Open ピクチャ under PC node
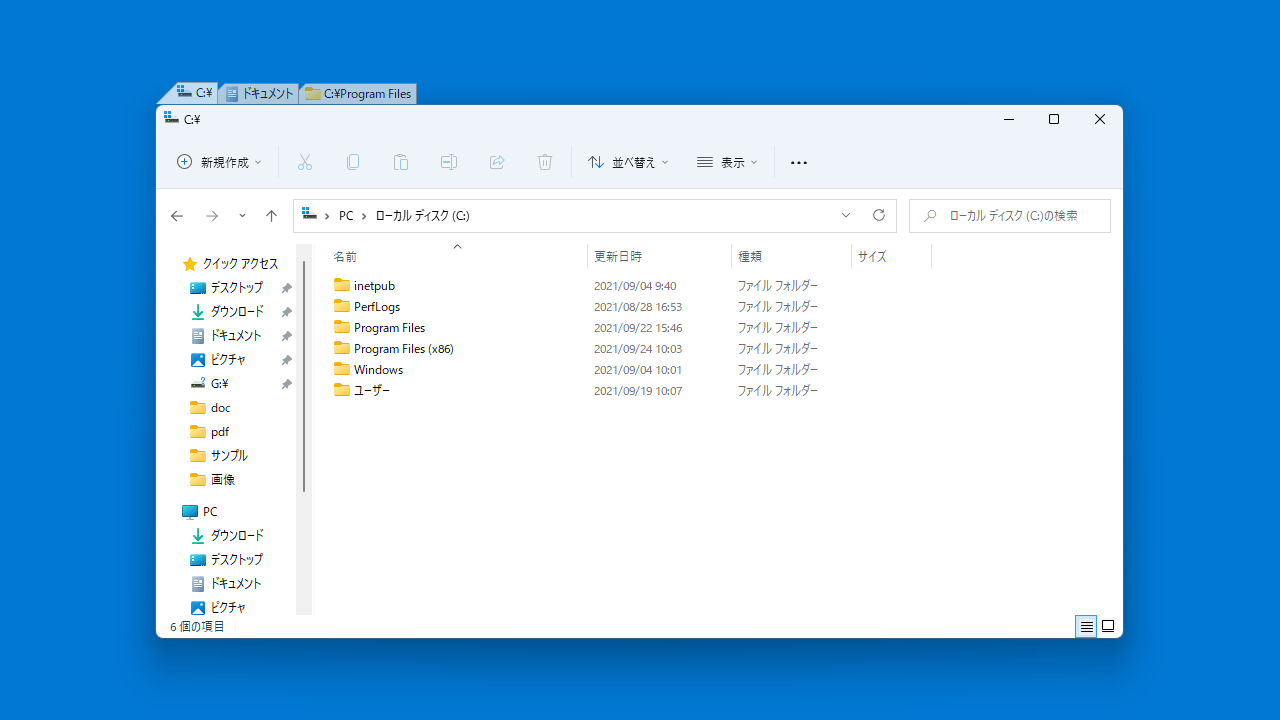This screenshot has width=1280, height=720. coord(228,608)
